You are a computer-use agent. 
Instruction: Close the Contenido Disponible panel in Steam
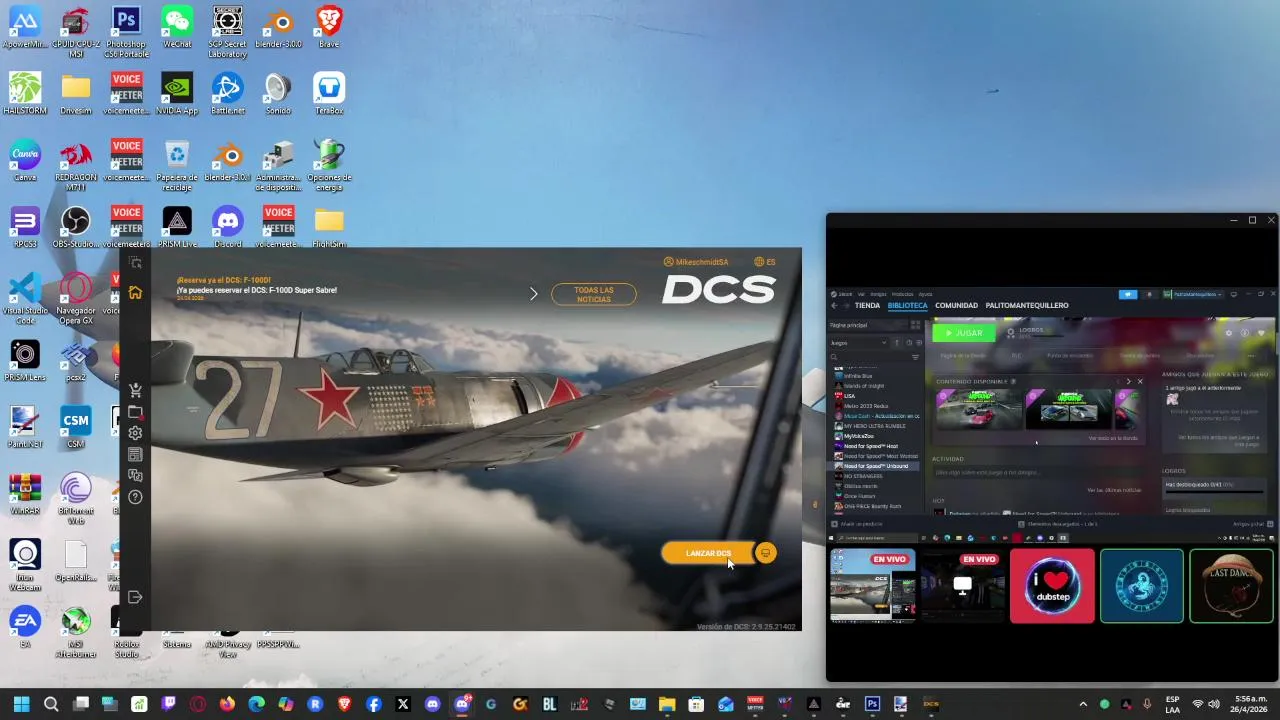tap(1139, 381)
